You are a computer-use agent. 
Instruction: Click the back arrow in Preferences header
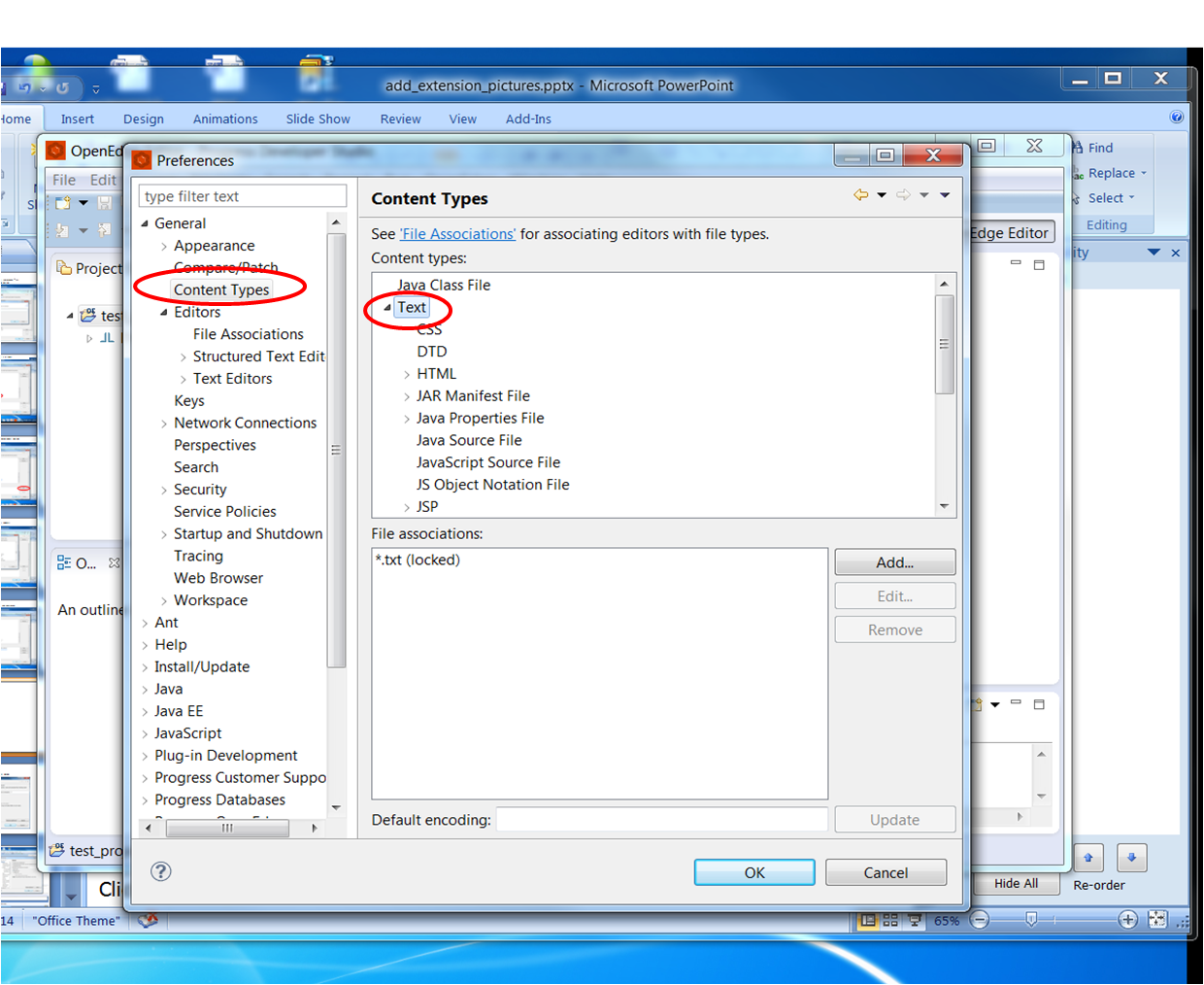[x=860, y=195]
